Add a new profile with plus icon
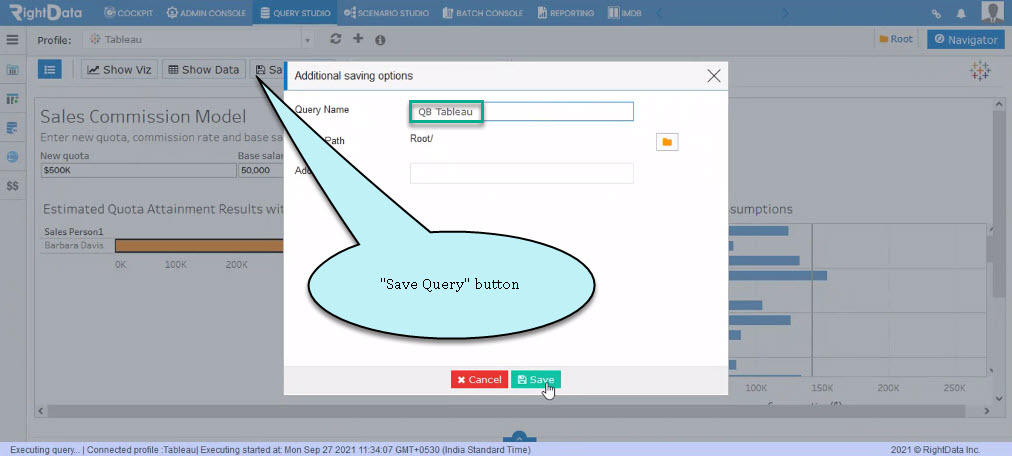The width and height of the screenshot is (1012, 456). (x=358, y=39)
